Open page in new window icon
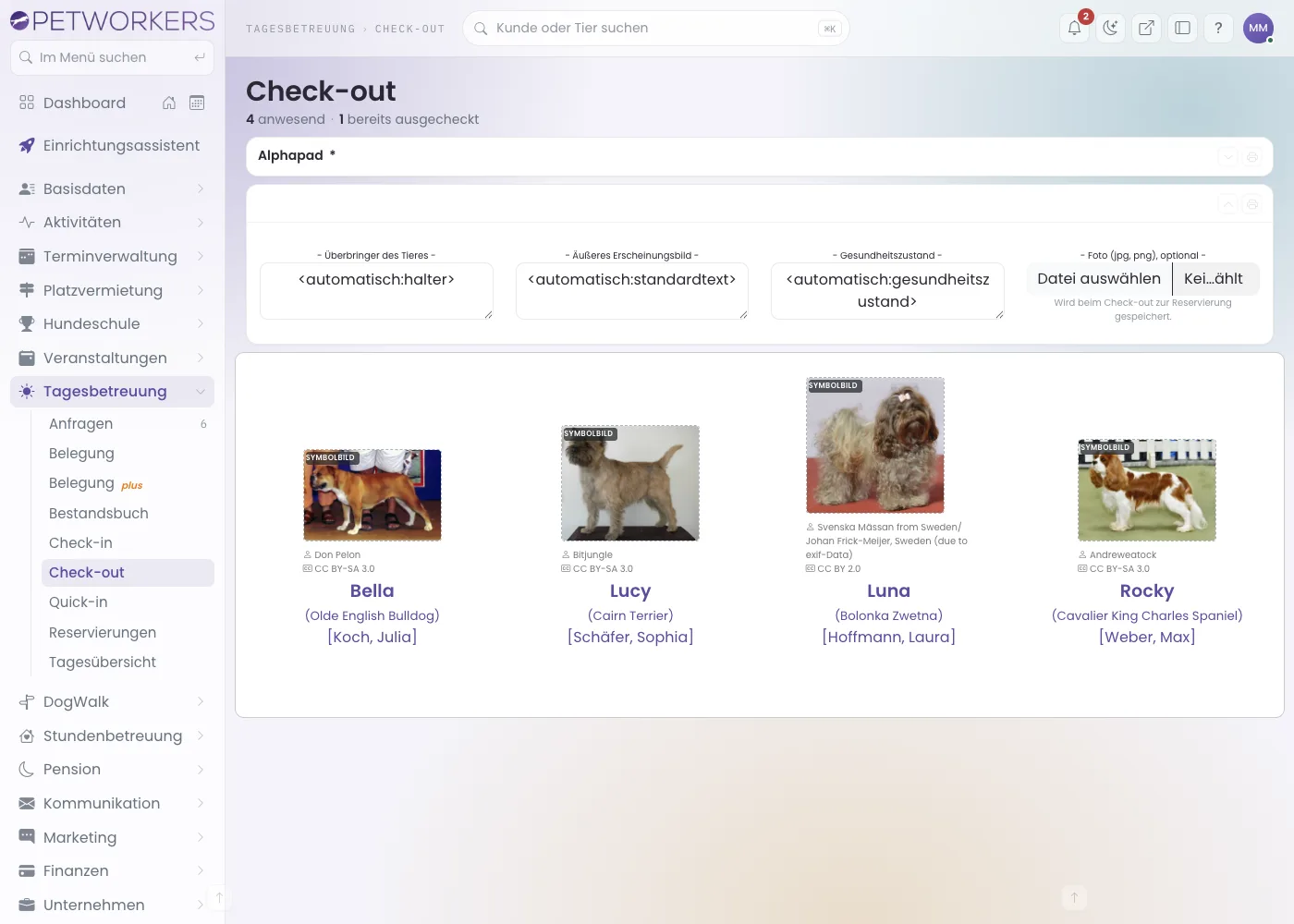 (x=1146, y=28)
